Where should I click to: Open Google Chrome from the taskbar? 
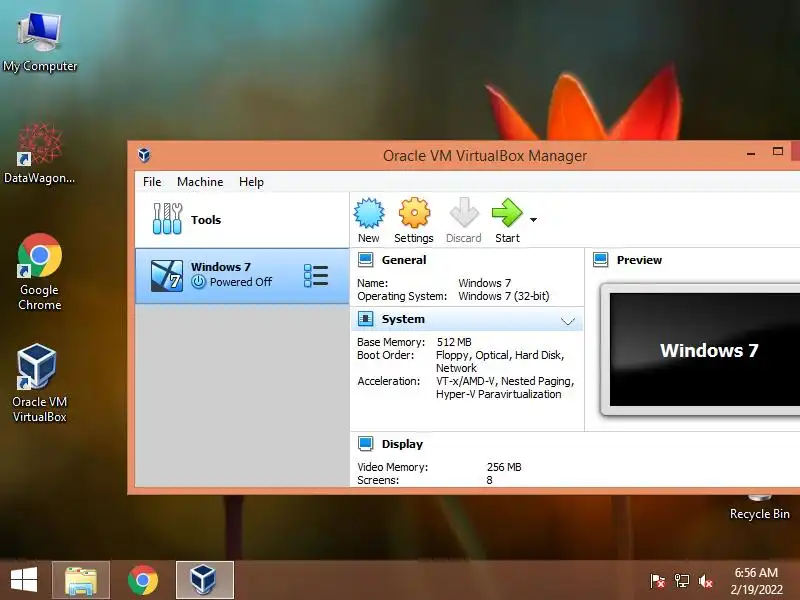click(143, 580)
